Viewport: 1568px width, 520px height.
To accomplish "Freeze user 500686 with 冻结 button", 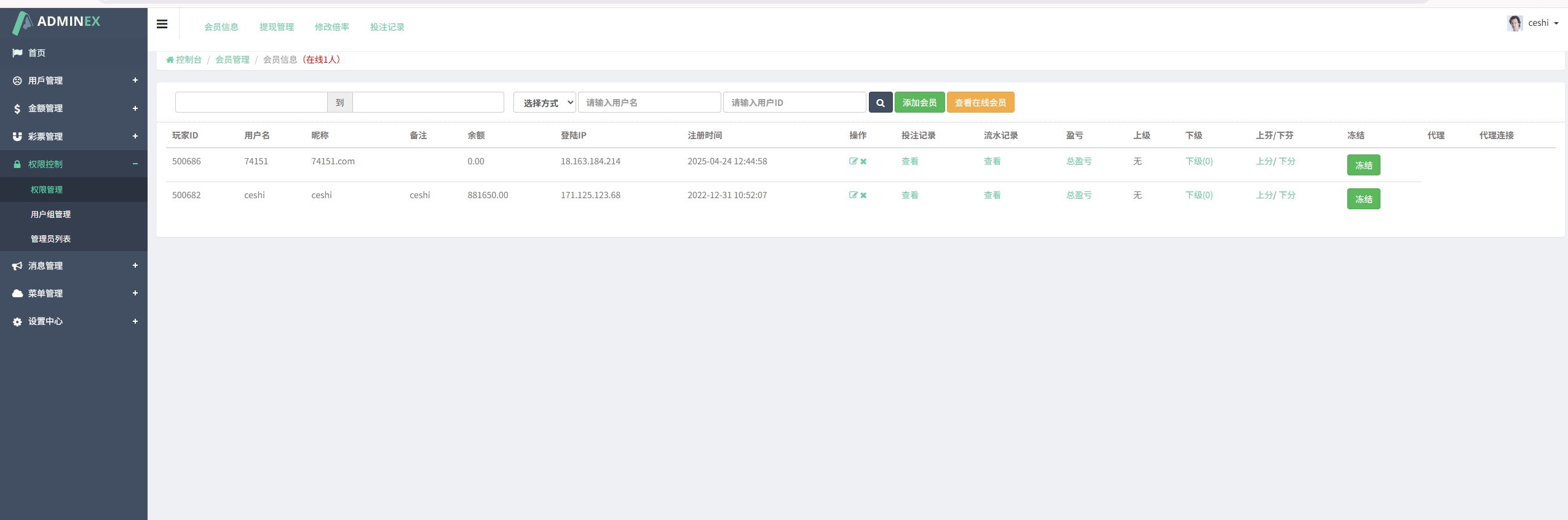I will click(x=1363, y=165).
